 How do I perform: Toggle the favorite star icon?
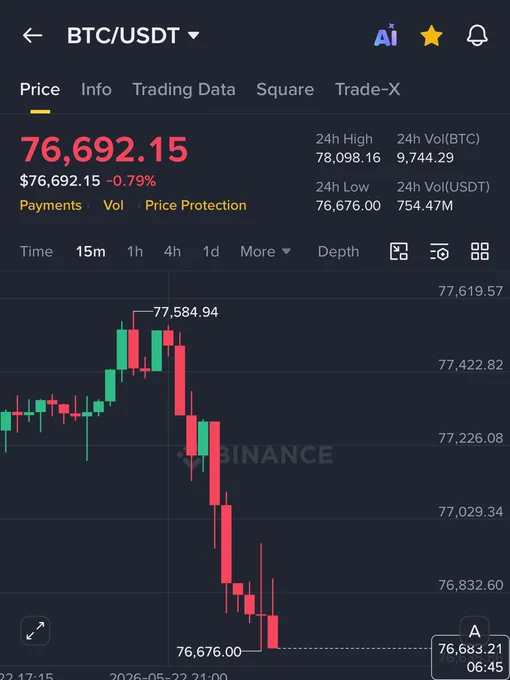click(x=432, y=36)
